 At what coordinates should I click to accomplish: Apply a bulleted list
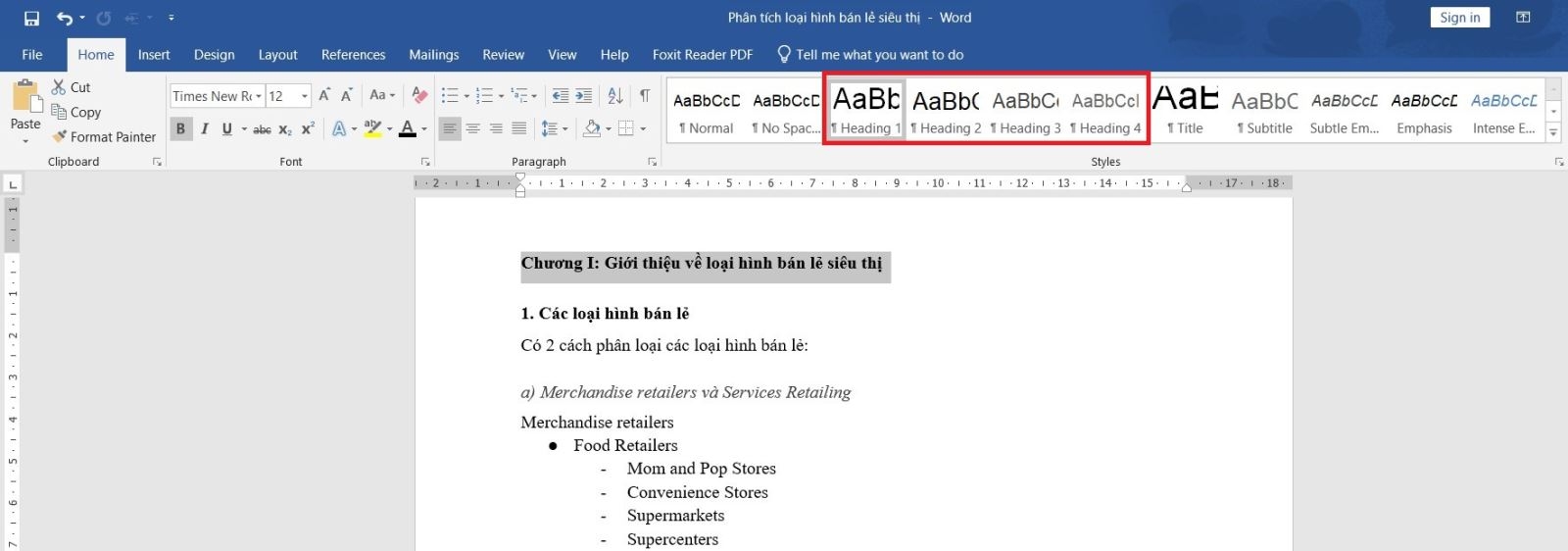(x=450, y=95)
